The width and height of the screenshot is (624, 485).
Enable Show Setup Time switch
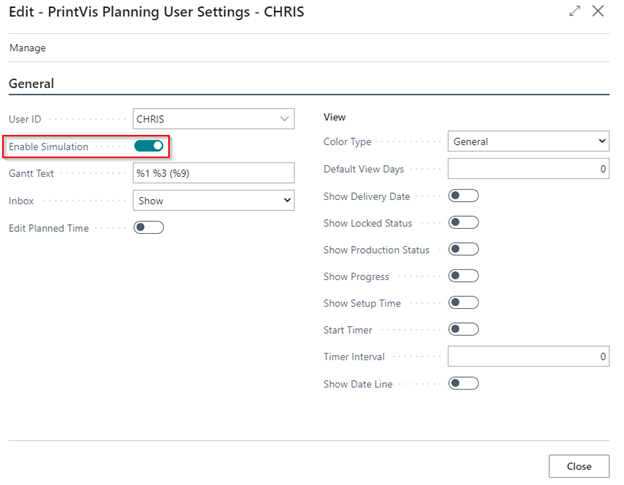(x=463, y=302)
